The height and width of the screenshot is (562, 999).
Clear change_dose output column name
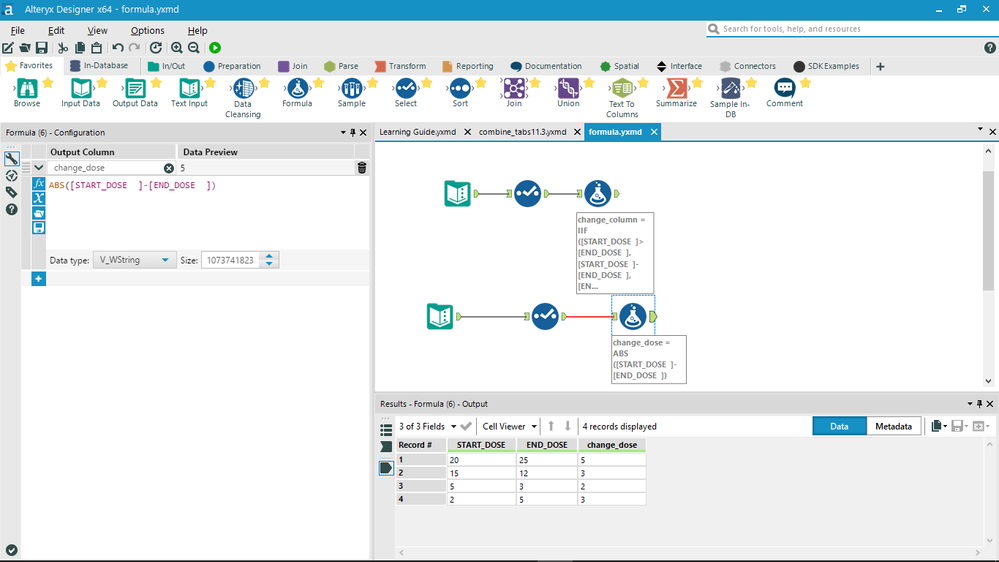(168, 168)
